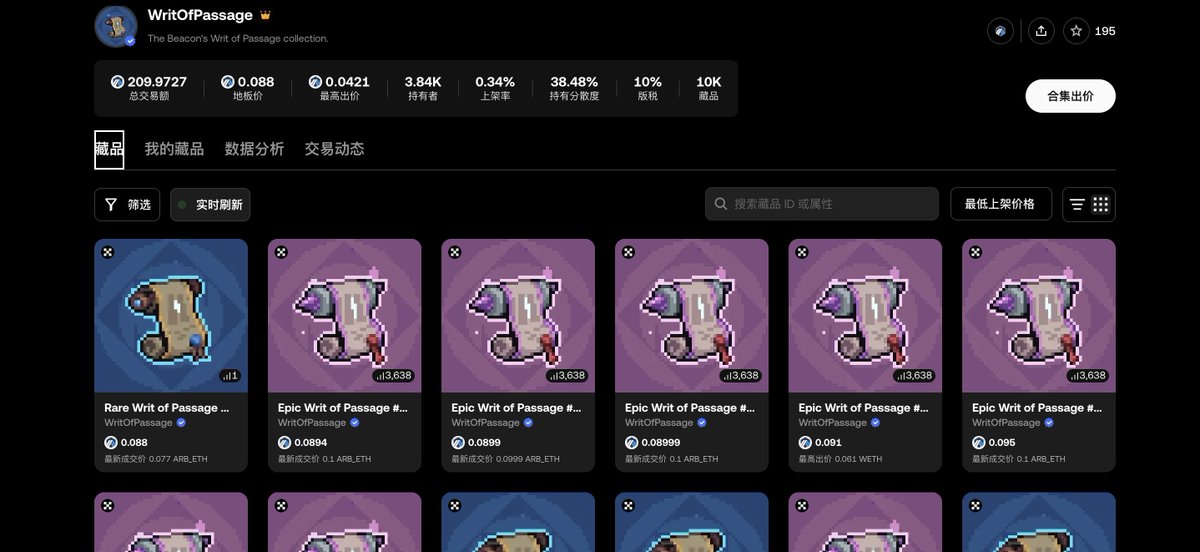The image size is (1200, 552).
Task: Click the token icon beside the 0.088 floor price stat
Action: [227, 82]
